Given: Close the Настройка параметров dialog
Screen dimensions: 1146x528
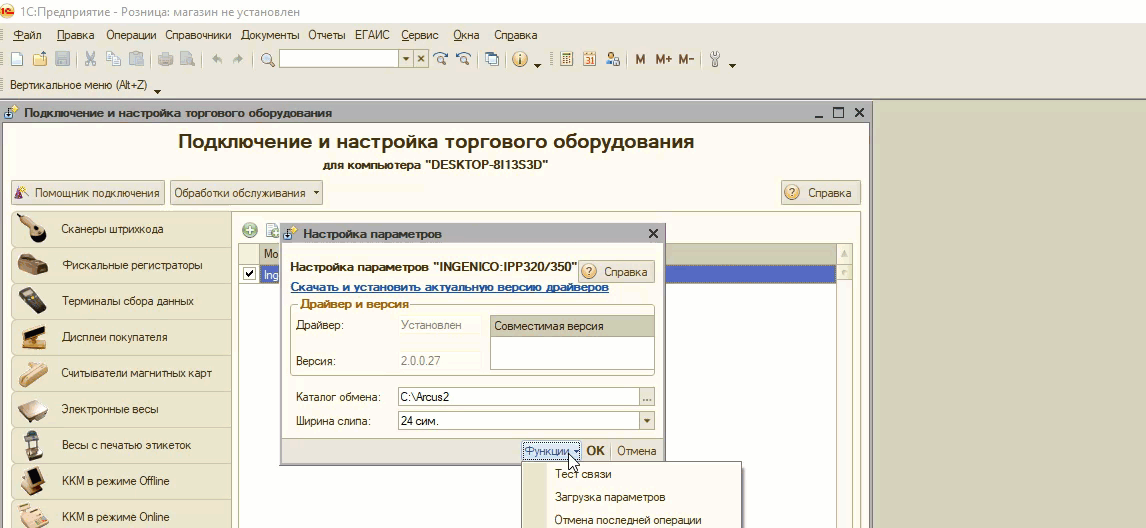Looking at the screenshot, I should tap(653, 234).
